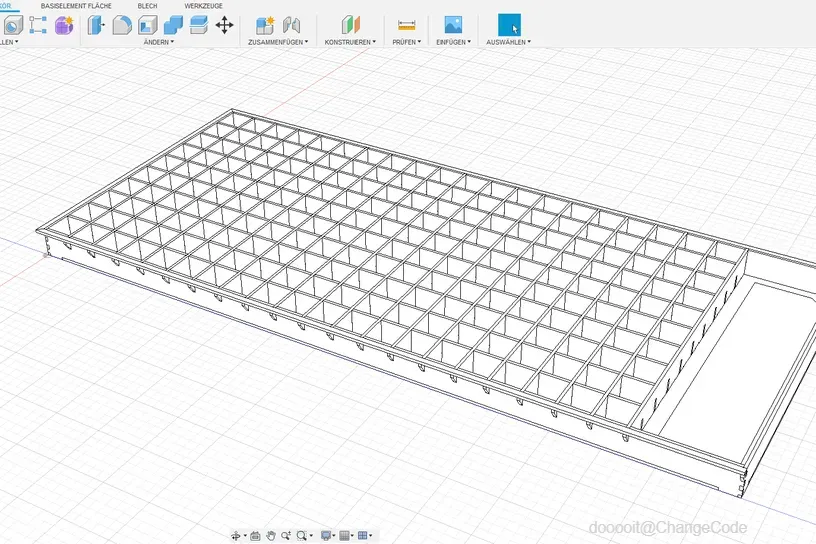Click the Viewports layout icon
The image size is (816, 544).
[362, 536]
